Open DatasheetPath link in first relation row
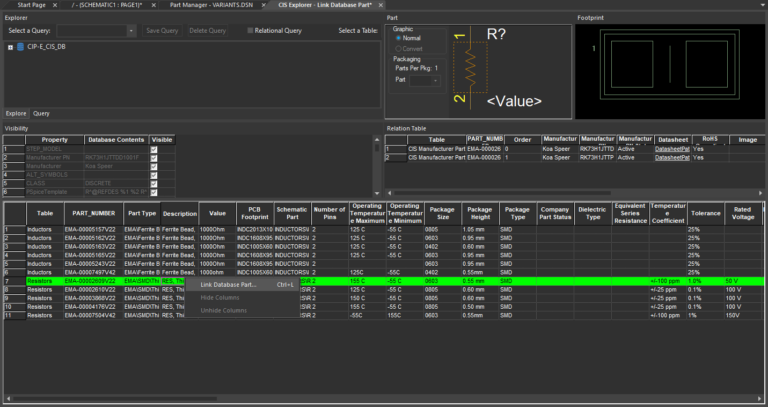Image resolution: width=768 pixels, height=407 pixels. tap(671, 149)
